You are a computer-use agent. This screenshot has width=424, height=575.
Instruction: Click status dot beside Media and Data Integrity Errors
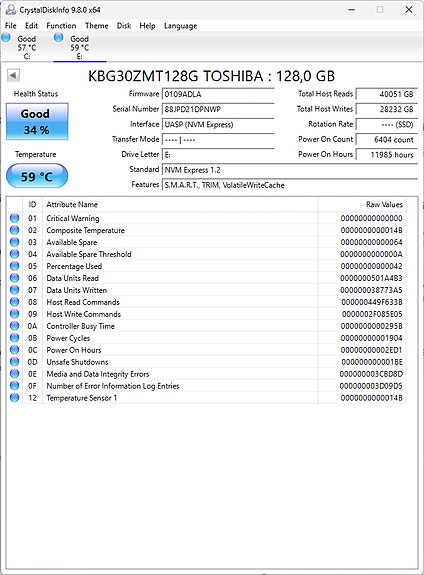click(x=14, y=374)
